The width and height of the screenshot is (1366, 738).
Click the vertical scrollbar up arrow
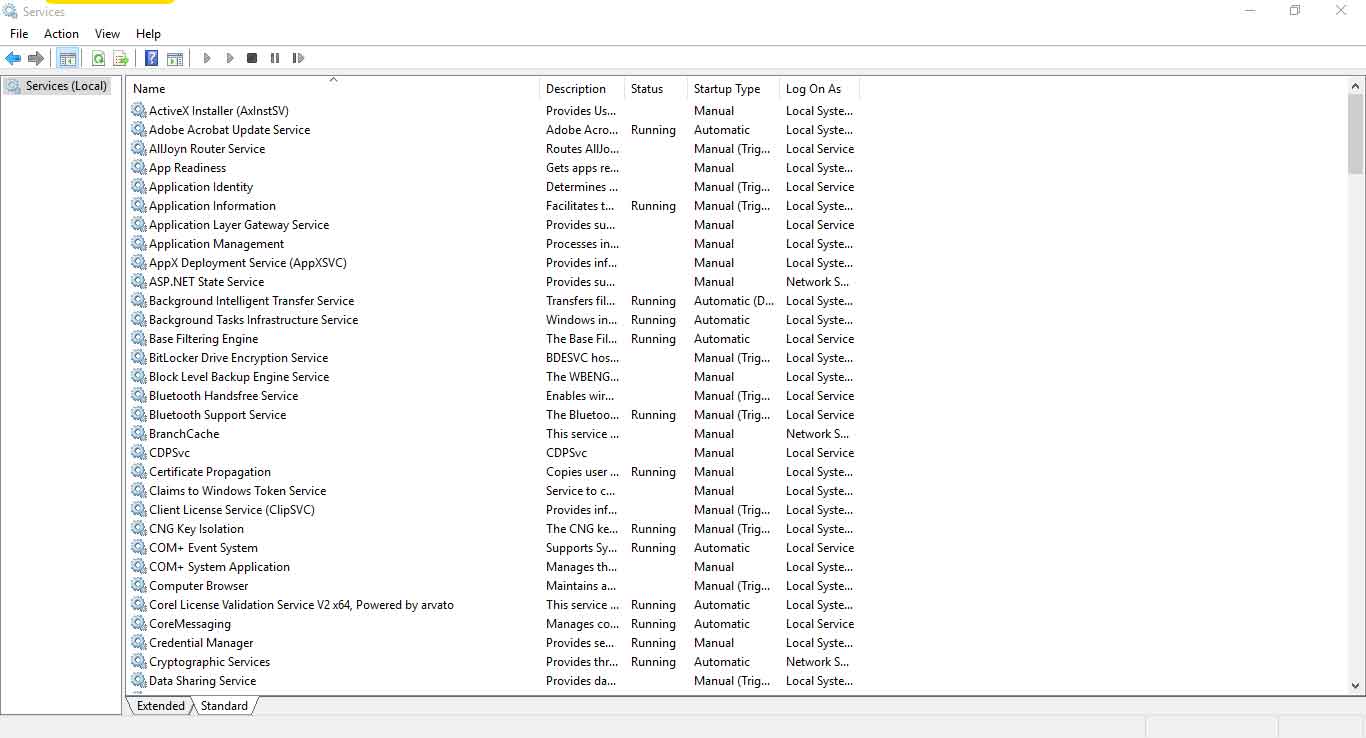pyautogui.click(x=1356, y=86)
